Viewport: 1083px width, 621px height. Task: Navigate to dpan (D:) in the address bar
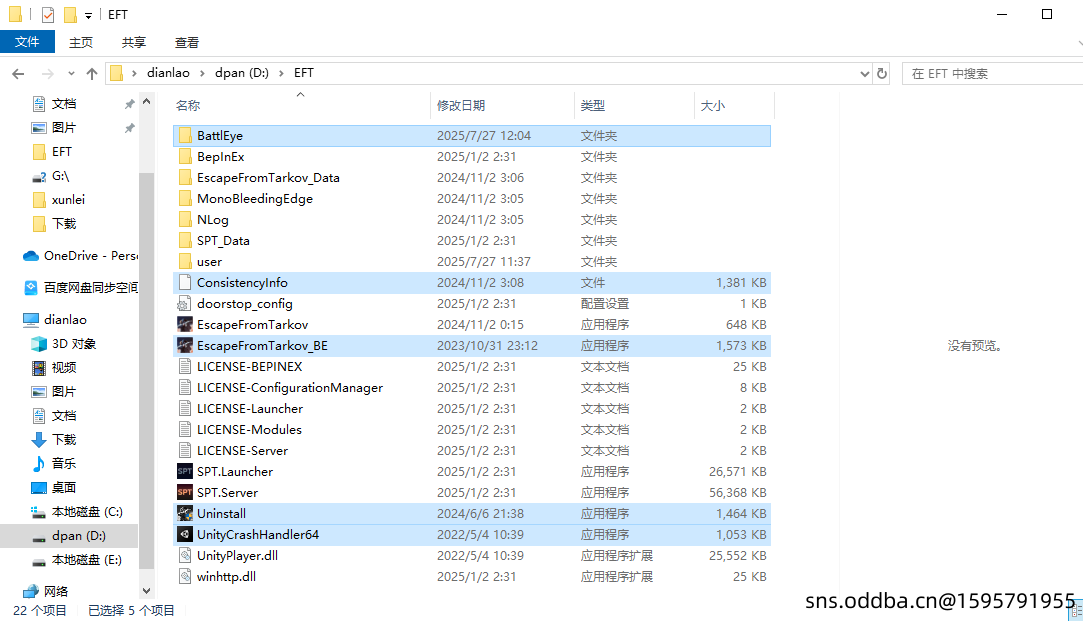click(x=242, y=73)
